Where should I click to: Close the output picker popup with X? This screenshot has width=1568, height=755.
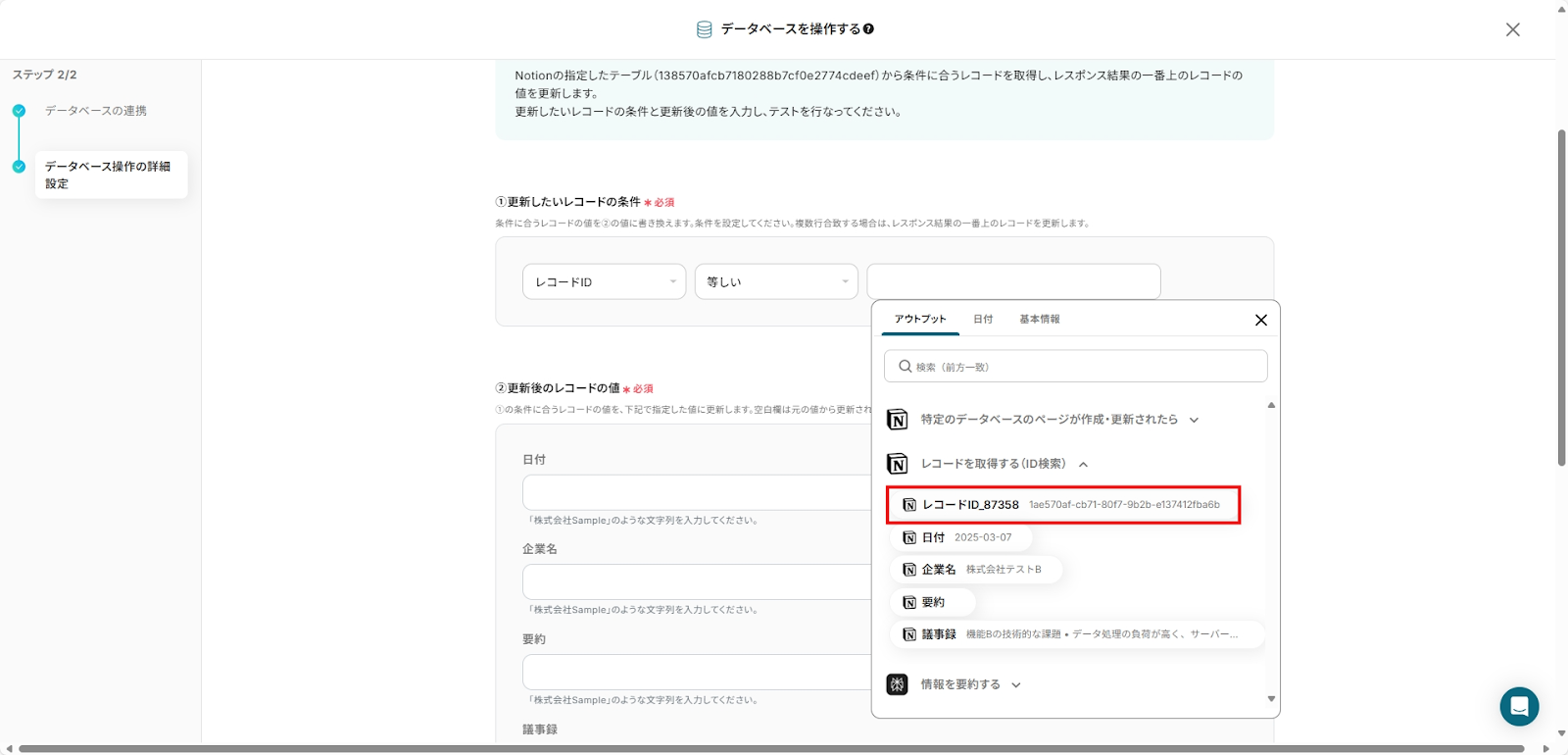(x=1260, y=320)
